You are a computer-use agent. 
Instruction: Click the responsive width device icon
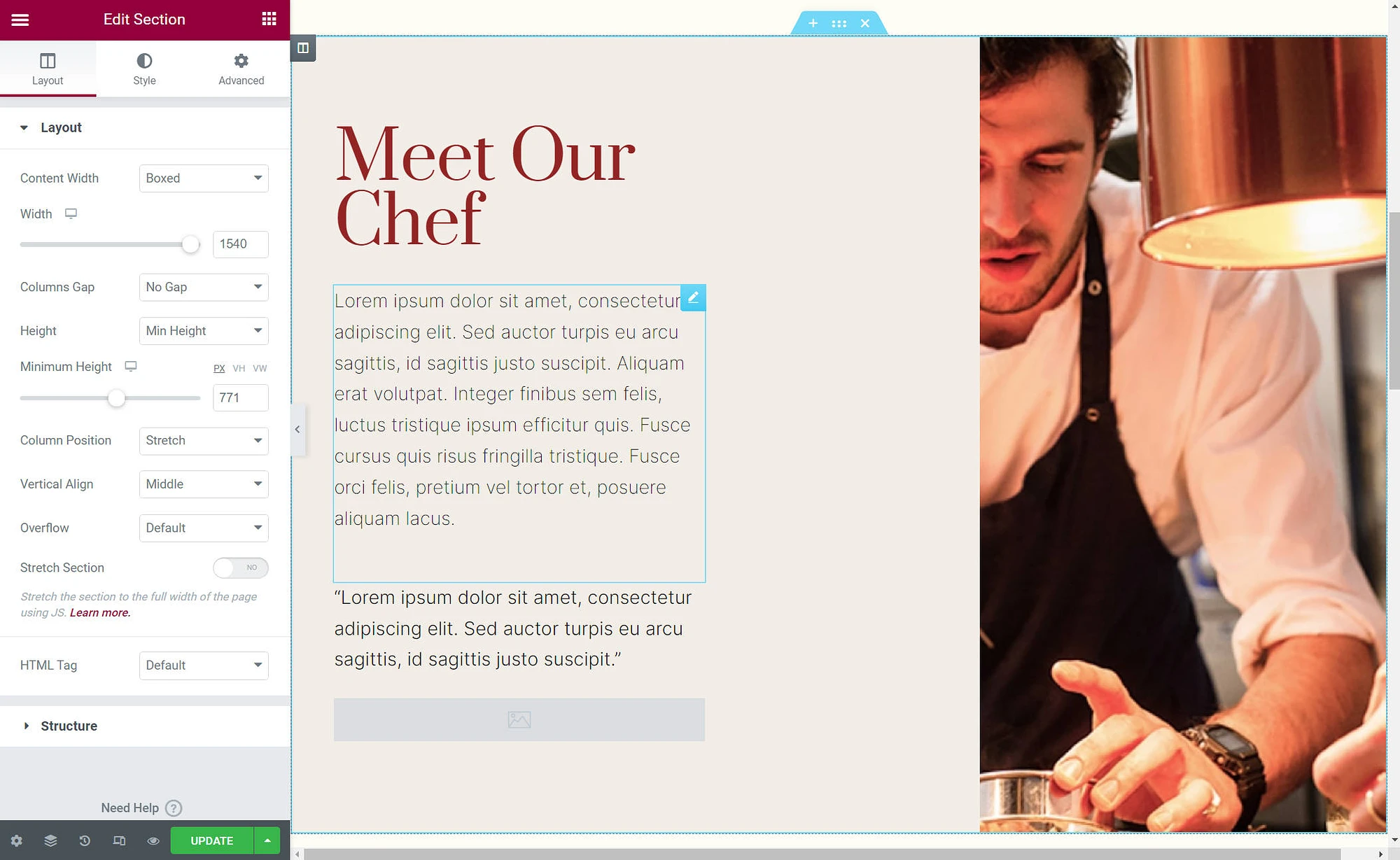(x=71, y=213)
